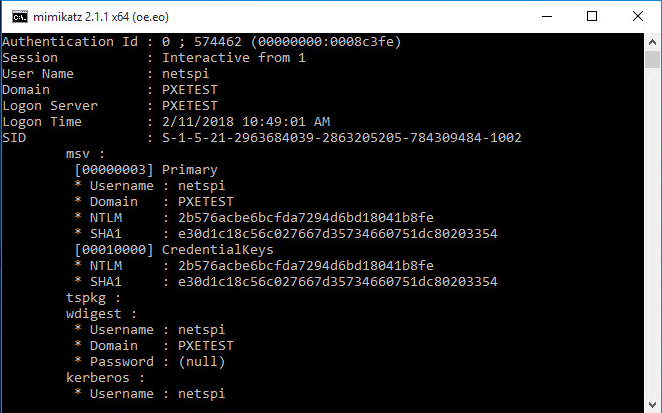The width and height of the screenshot is (662, 413).
Task: Click the CredentialKeys NTLM hash value
Action: [x=306, y=266]
